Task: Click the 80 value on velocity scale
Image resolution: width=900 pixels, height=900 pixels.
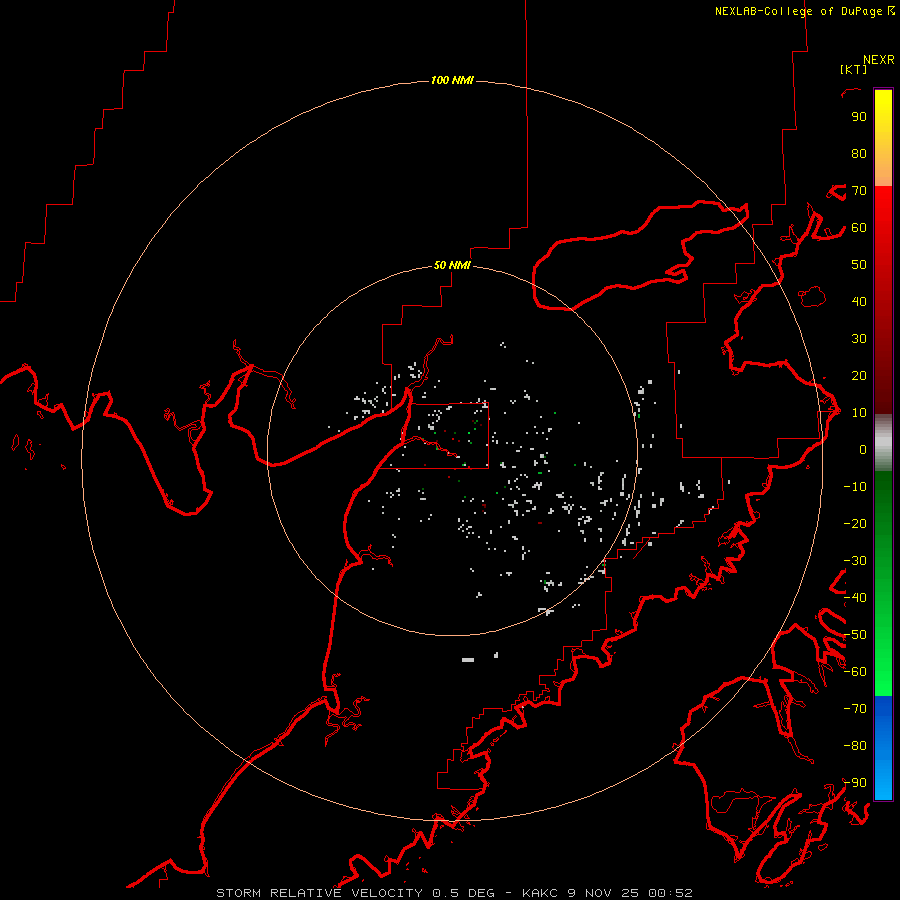Action: pyautogui.click(x=859, y=154)
